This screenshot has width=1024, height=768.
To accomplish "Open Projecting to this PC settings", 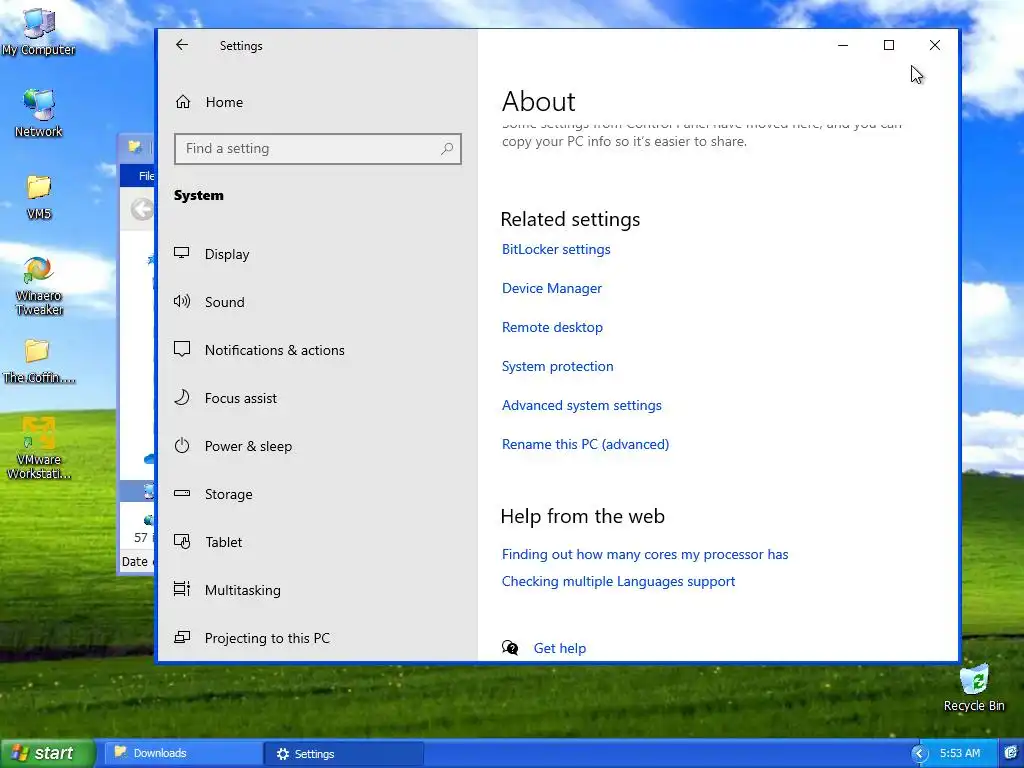I will pos(251,638).
